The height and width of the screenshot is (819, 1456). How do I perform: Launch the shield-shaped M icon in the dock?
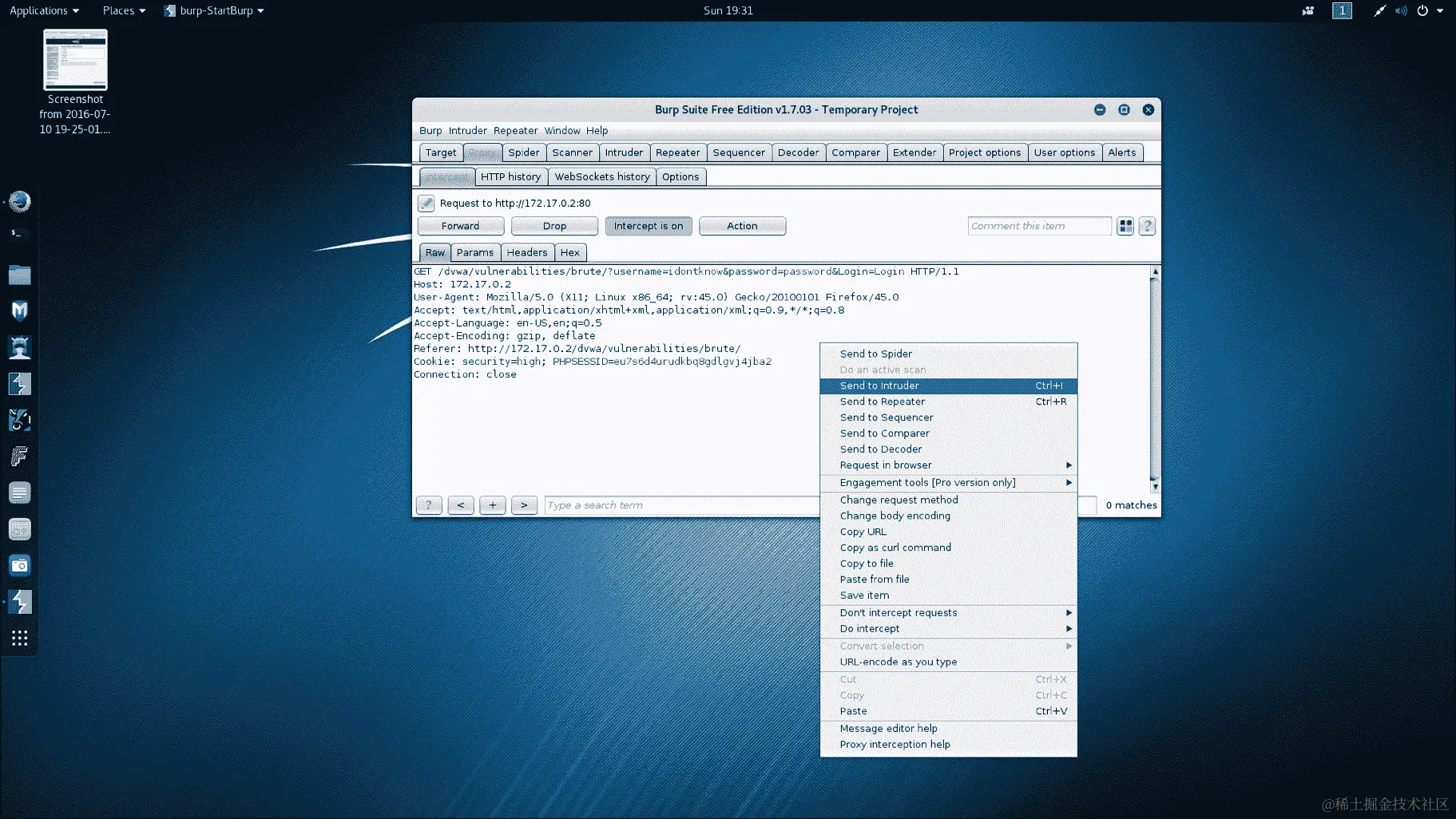point(19,311)
